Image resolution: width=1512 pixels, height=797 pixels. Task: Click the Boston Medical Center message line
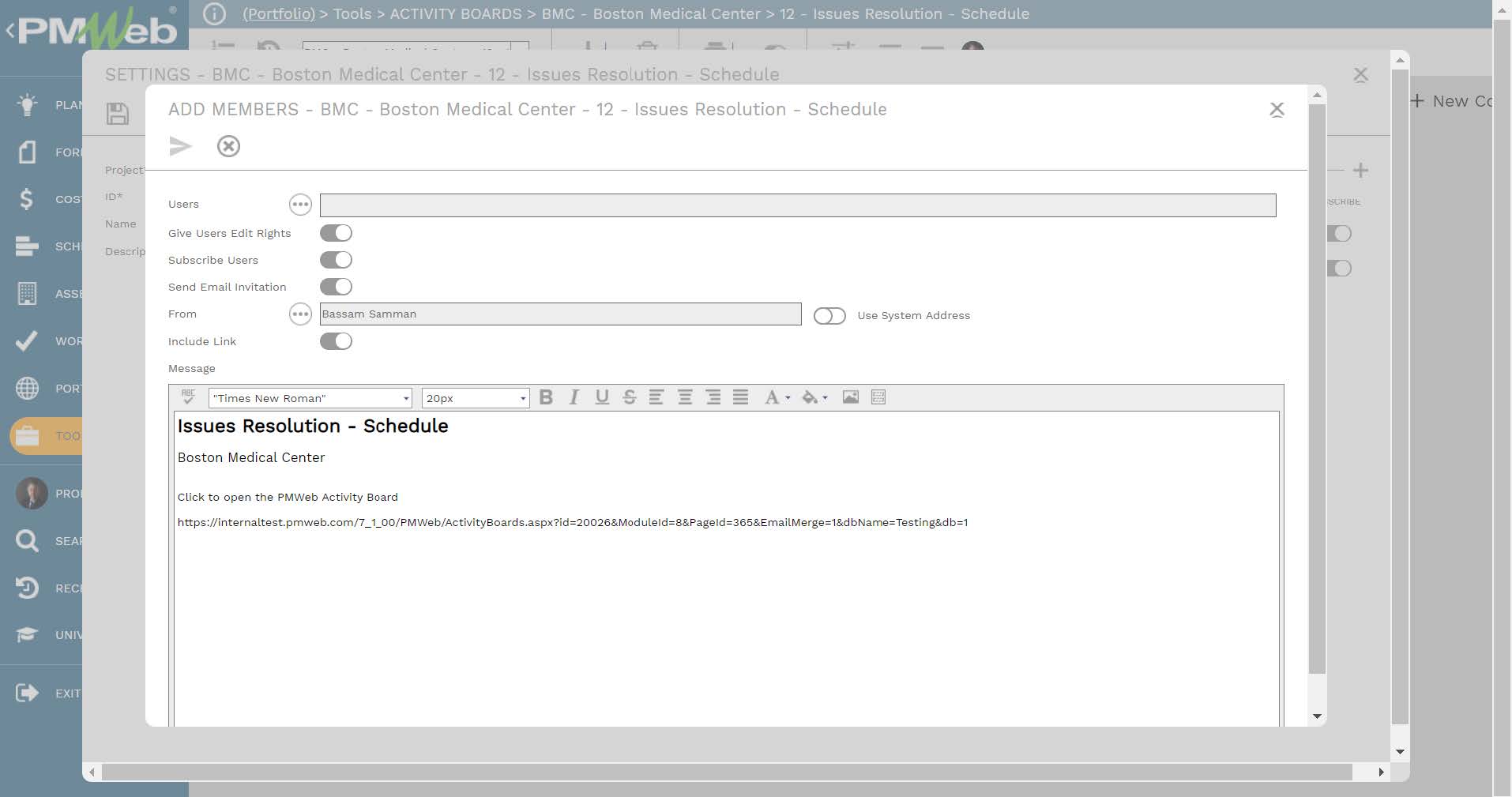click(251, 457)
